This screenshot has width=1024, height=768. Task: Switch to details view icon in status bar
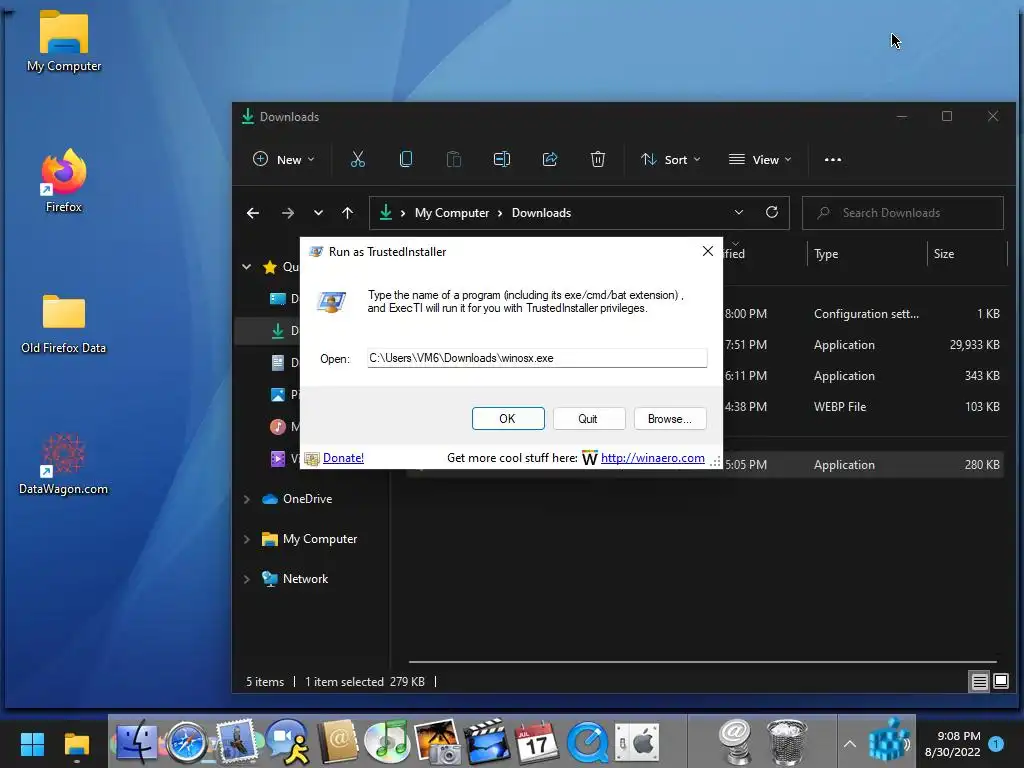coord(979,682)
